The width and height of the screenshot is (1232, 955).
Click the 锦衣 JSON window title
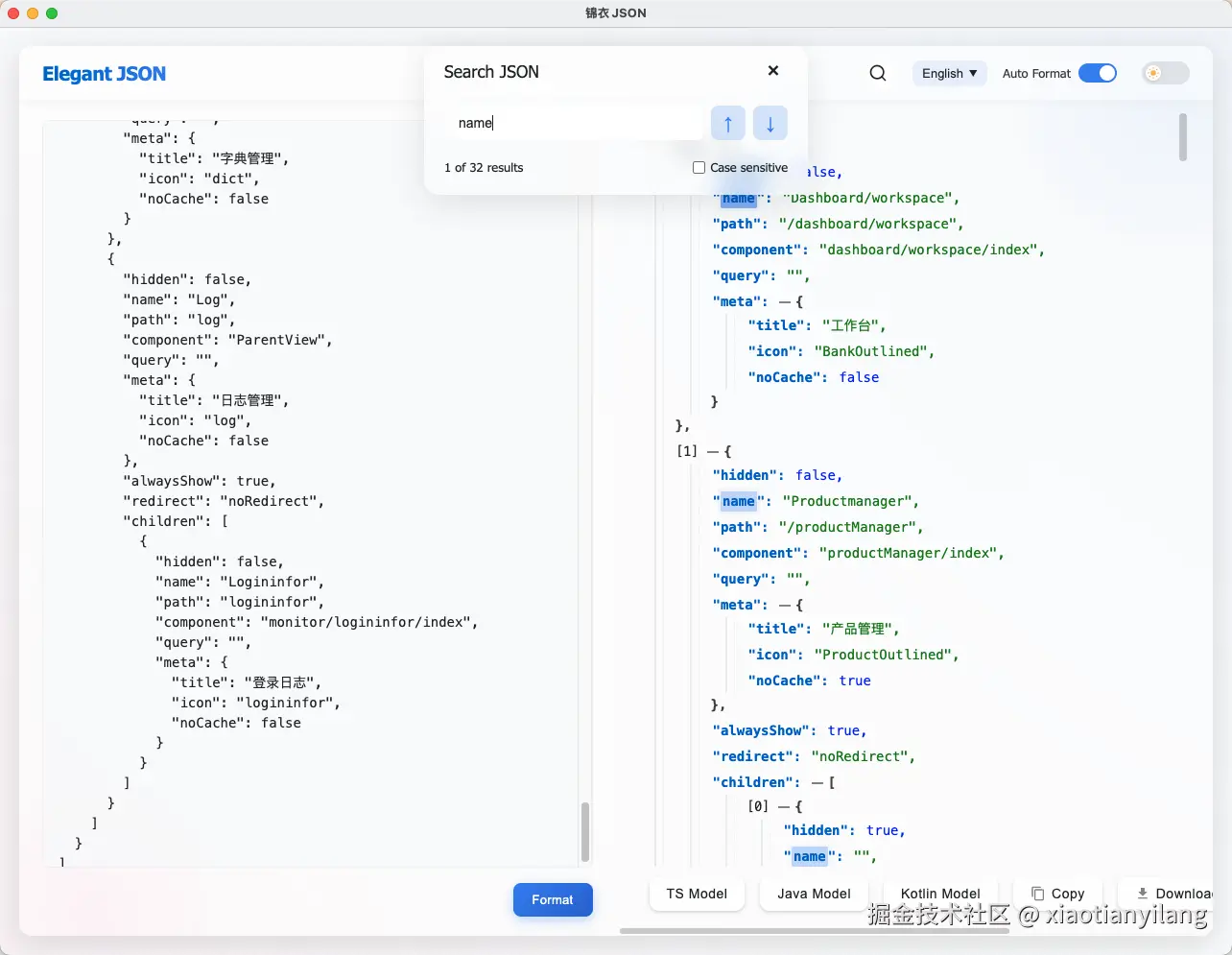pos(616,13)
